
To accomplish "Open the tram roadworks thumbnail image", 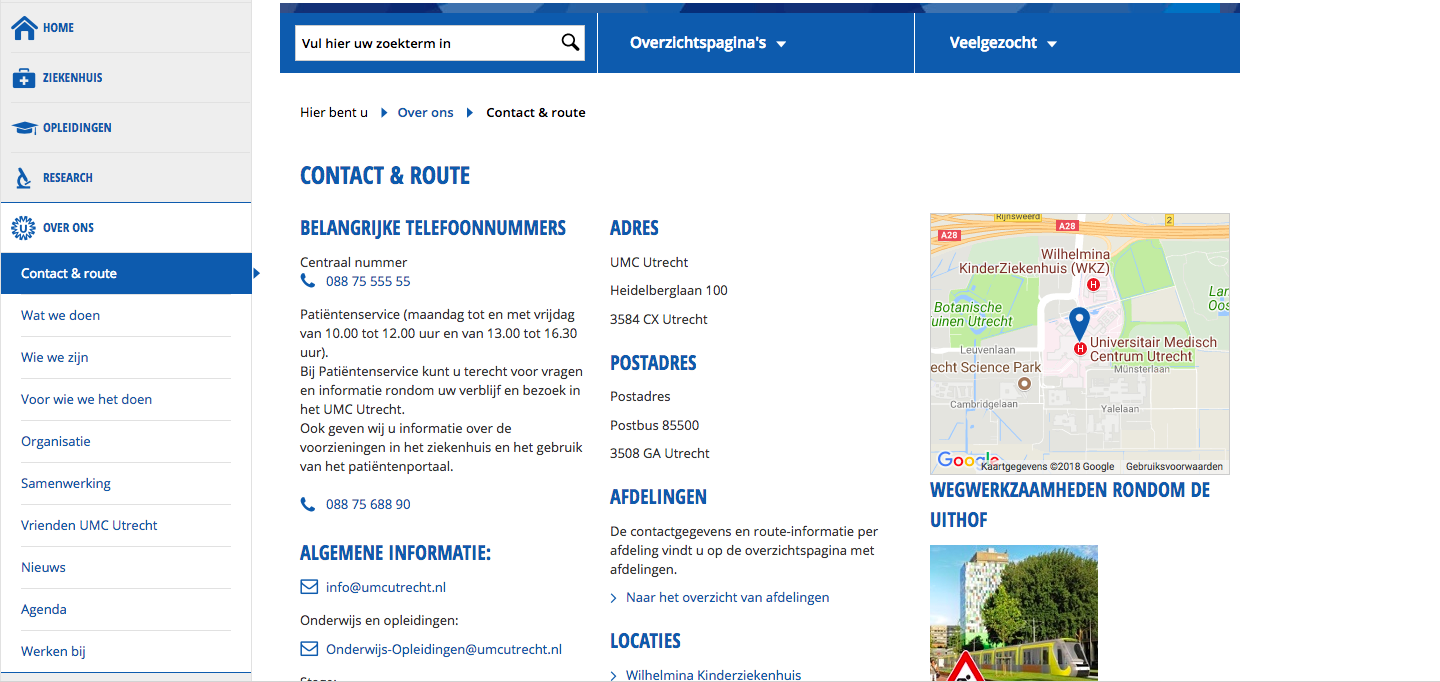I will pyautogui.click(x=1013, y=612).
